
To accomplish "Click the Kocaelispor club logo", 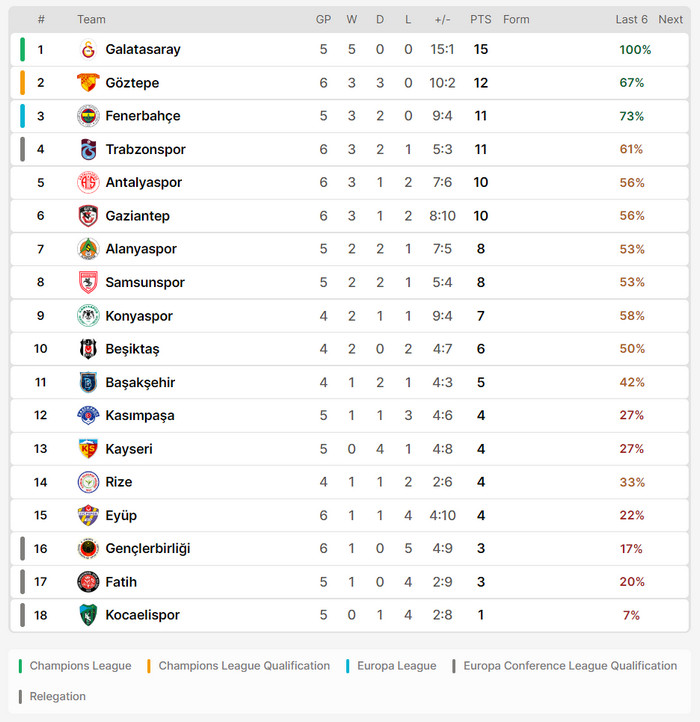I will 88,615.
